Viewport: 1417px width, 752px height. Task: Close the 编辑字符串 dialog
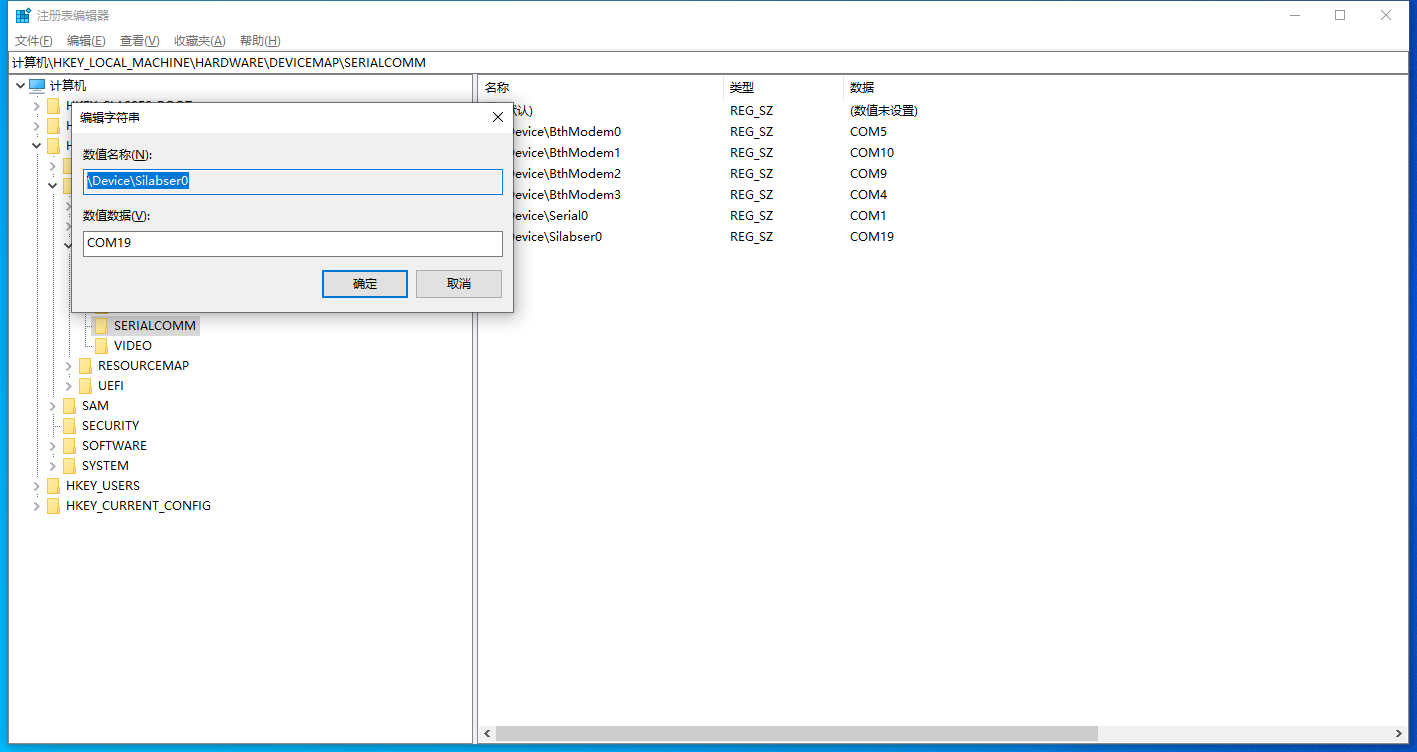point(498,117)
